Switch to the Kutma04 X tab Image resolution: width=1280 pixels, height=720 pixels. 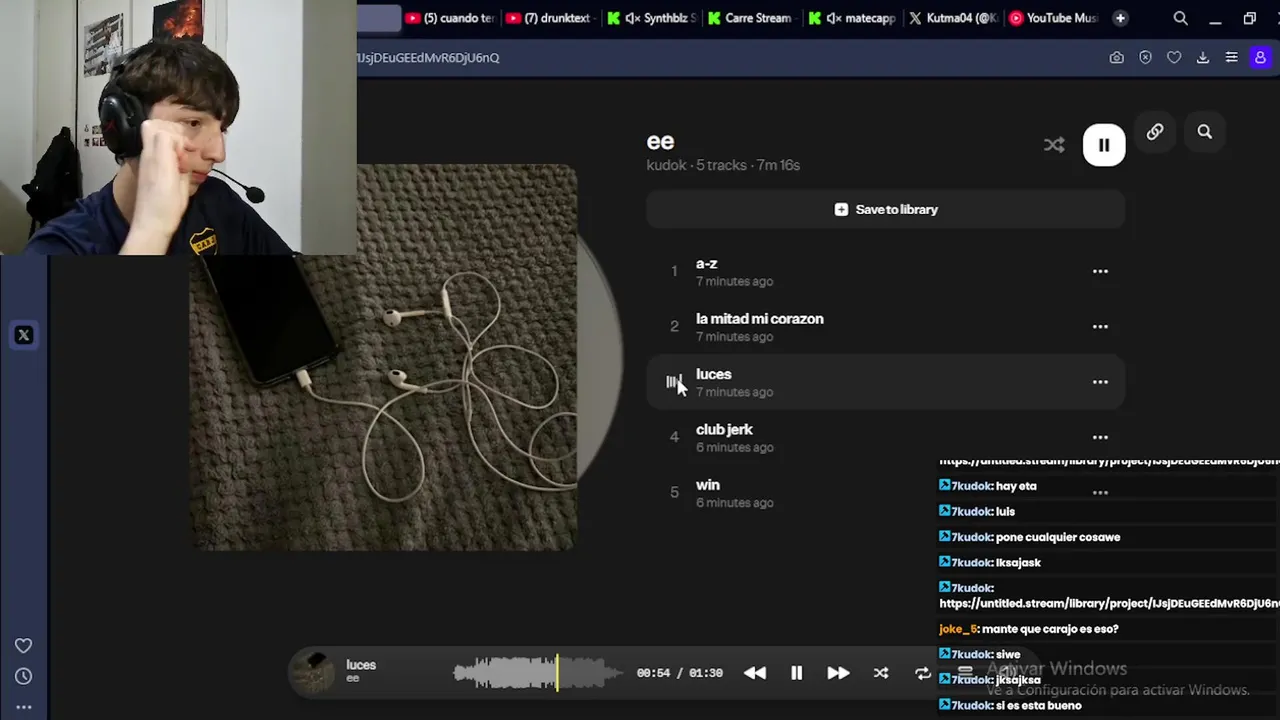[x=954, y=18]
